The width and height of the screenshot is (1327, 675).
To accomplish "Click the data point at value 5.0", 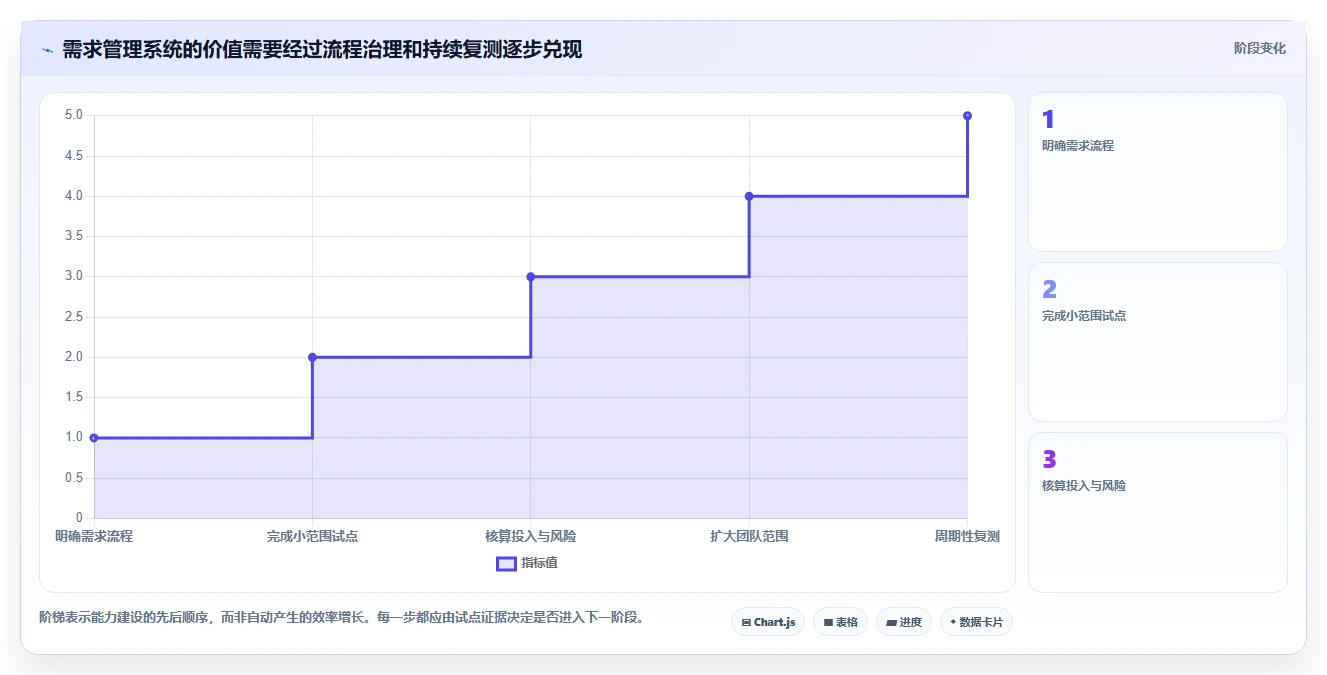I will click(x=967, y=116).
